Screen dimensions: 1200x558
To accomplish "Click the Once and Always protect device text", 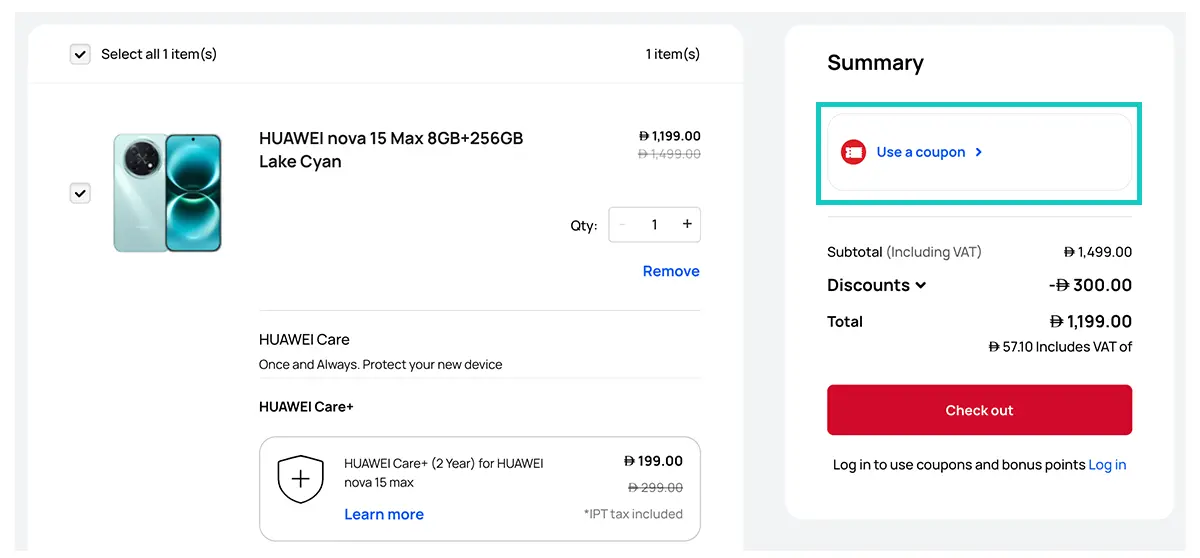I will [x=380, y=364].
